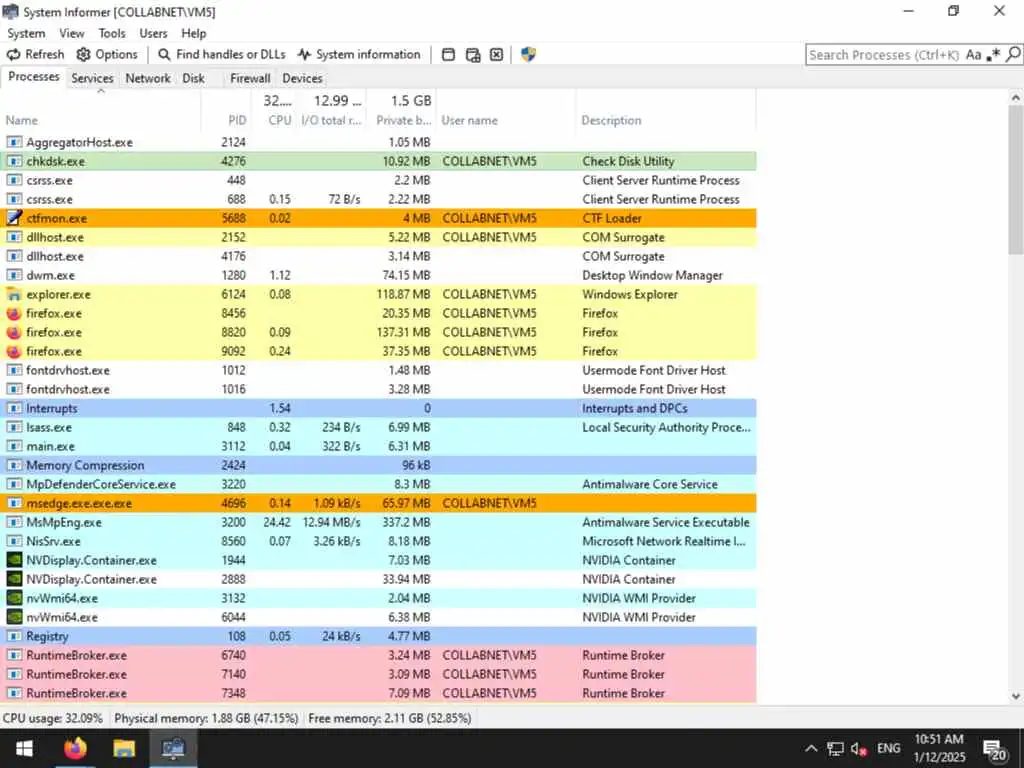Click the find window toolbar icon

pyautogui.click(x=449, y=55)
